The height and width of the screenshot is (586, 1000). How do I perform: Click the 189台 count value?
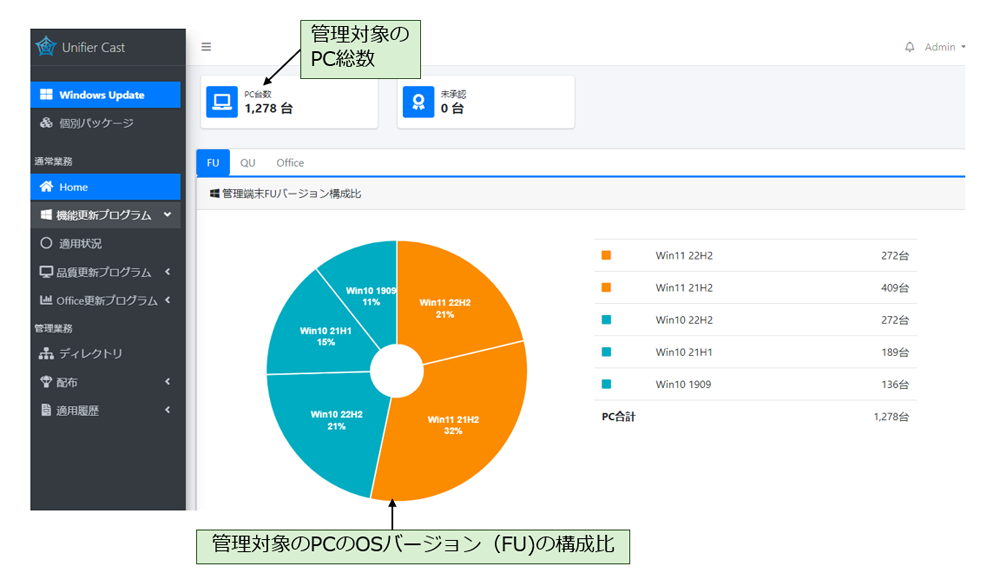pos(895,352)
